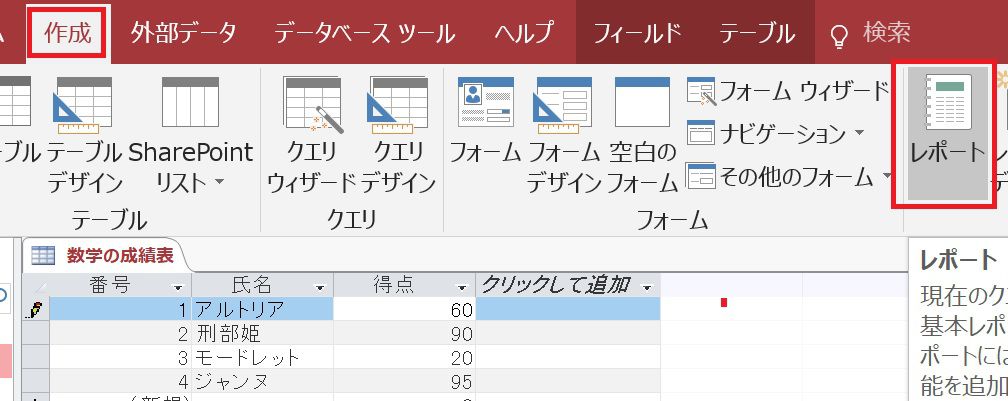Click the クリックして追加 column header
1008x401 pixels.
(556, 286)
